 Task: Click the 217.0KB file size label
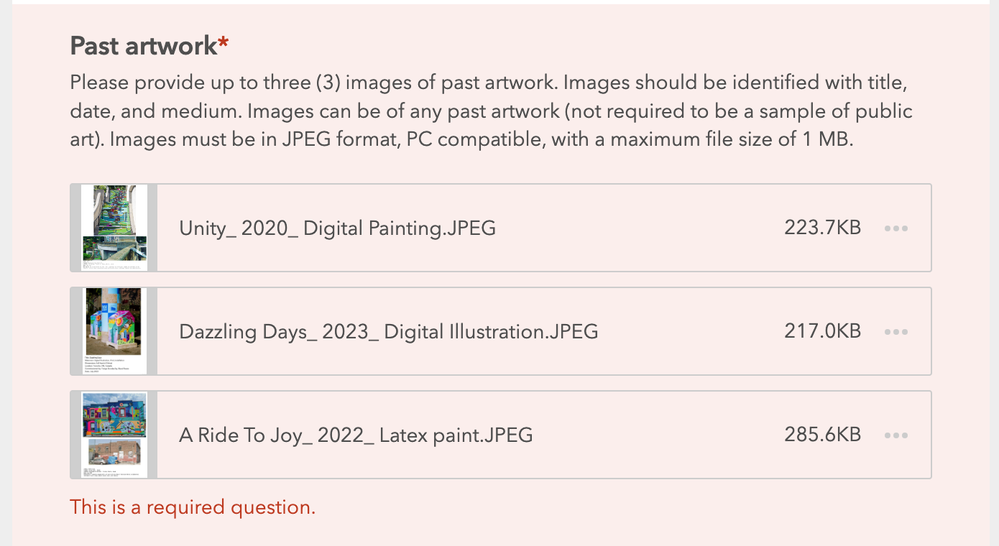pos(822,331)
